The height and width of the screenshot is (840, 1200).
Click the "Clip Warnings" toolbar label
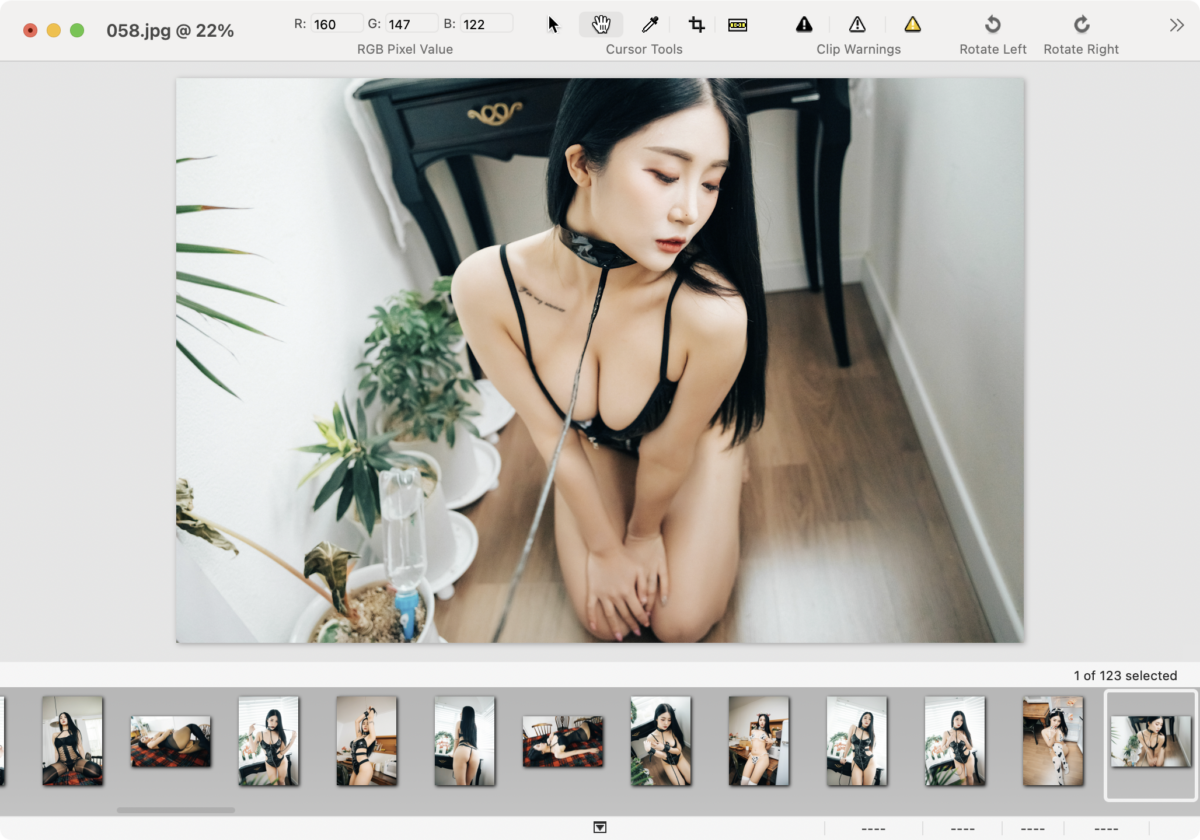tap(858, 49)
